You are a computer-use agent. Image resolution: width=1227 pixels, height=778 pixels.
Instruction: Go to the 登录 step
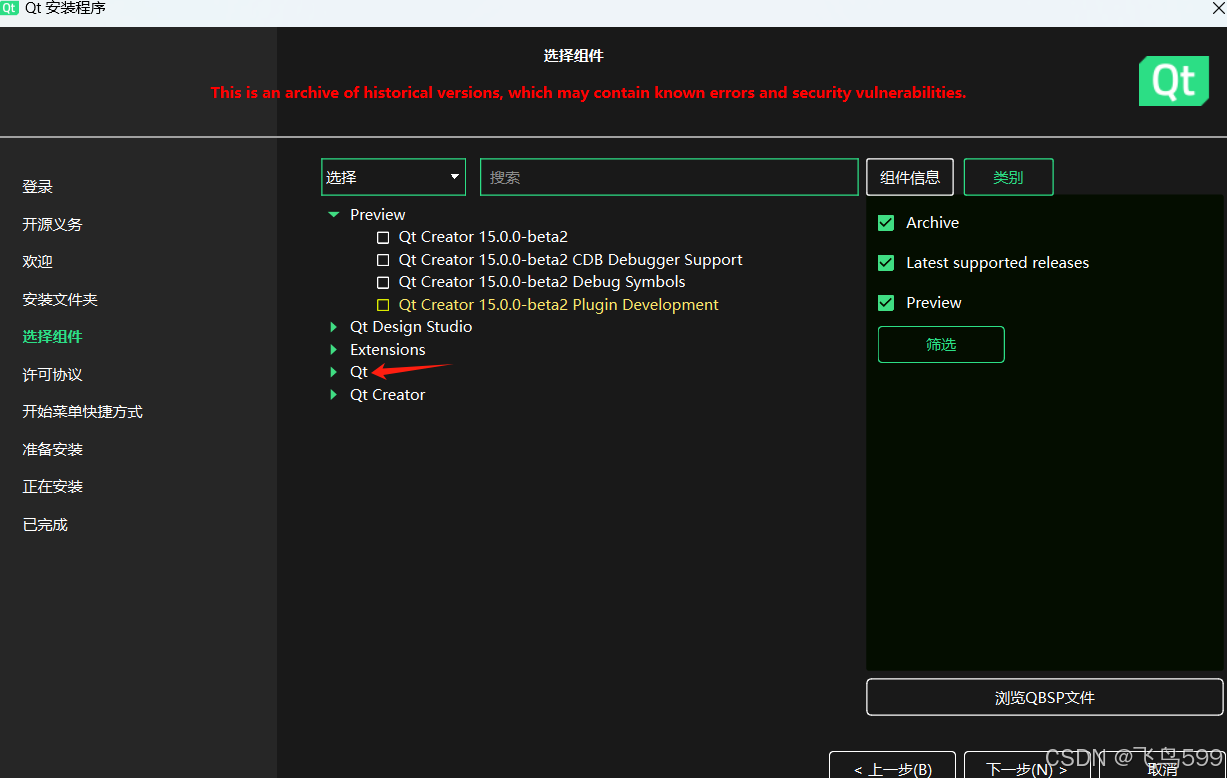click(38, 187)
